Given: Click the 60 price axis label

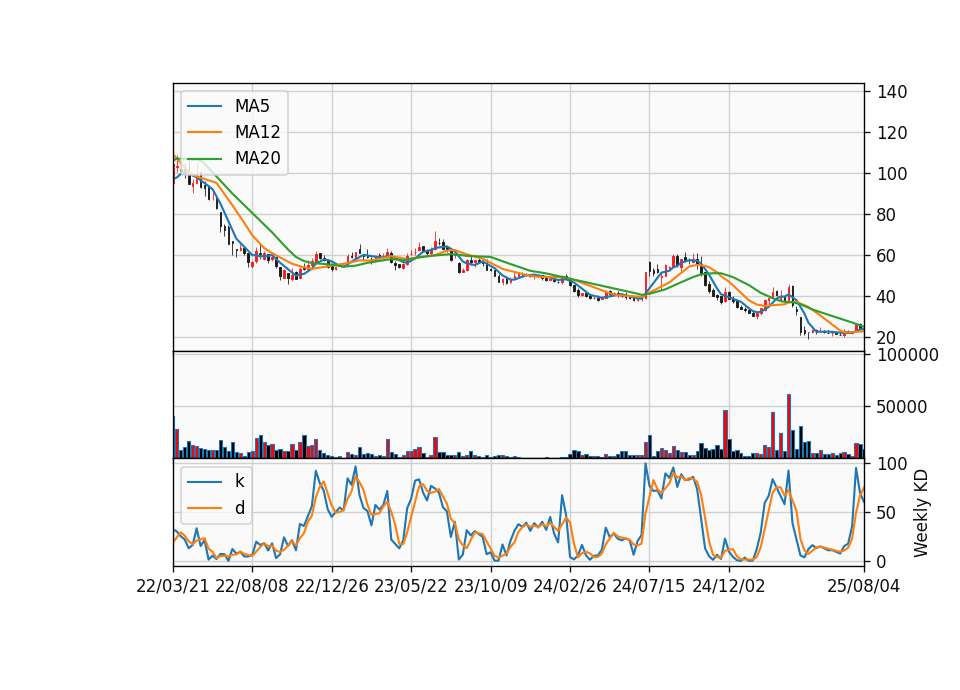Looking at the screenshot, I should coord(887,256).
